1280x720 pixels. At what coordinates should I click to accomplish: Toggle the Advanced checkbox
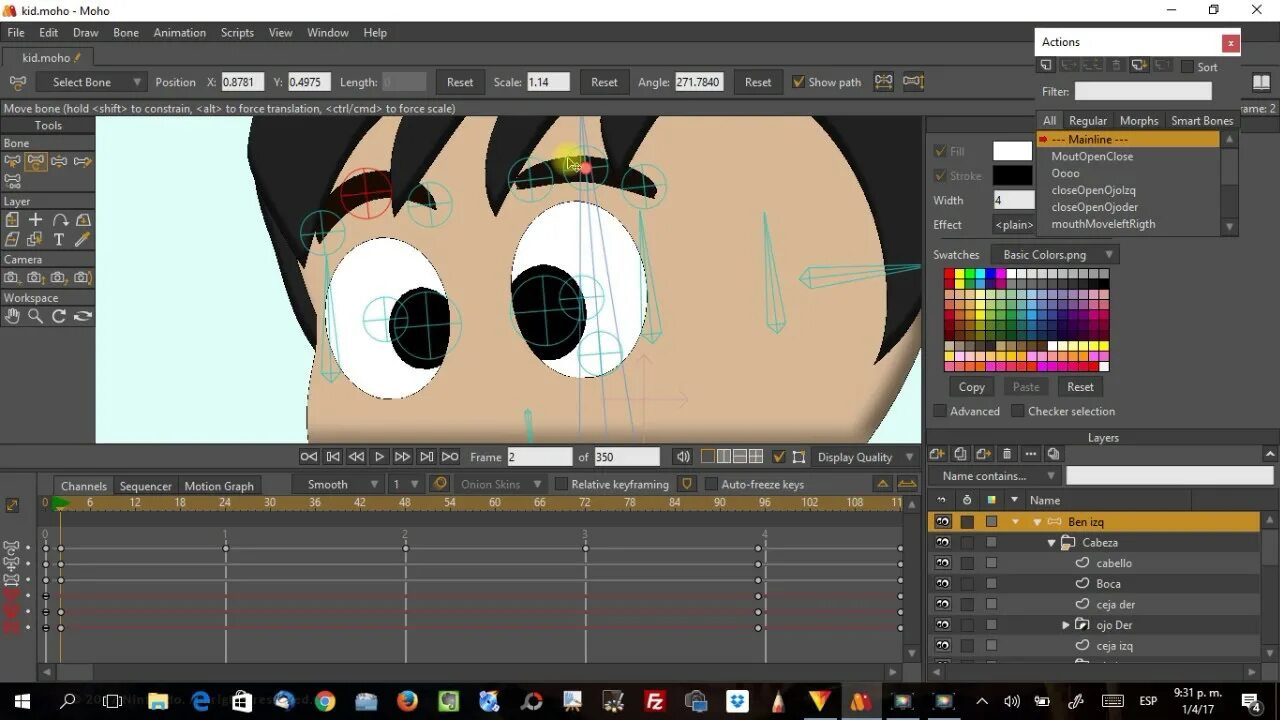940,411
